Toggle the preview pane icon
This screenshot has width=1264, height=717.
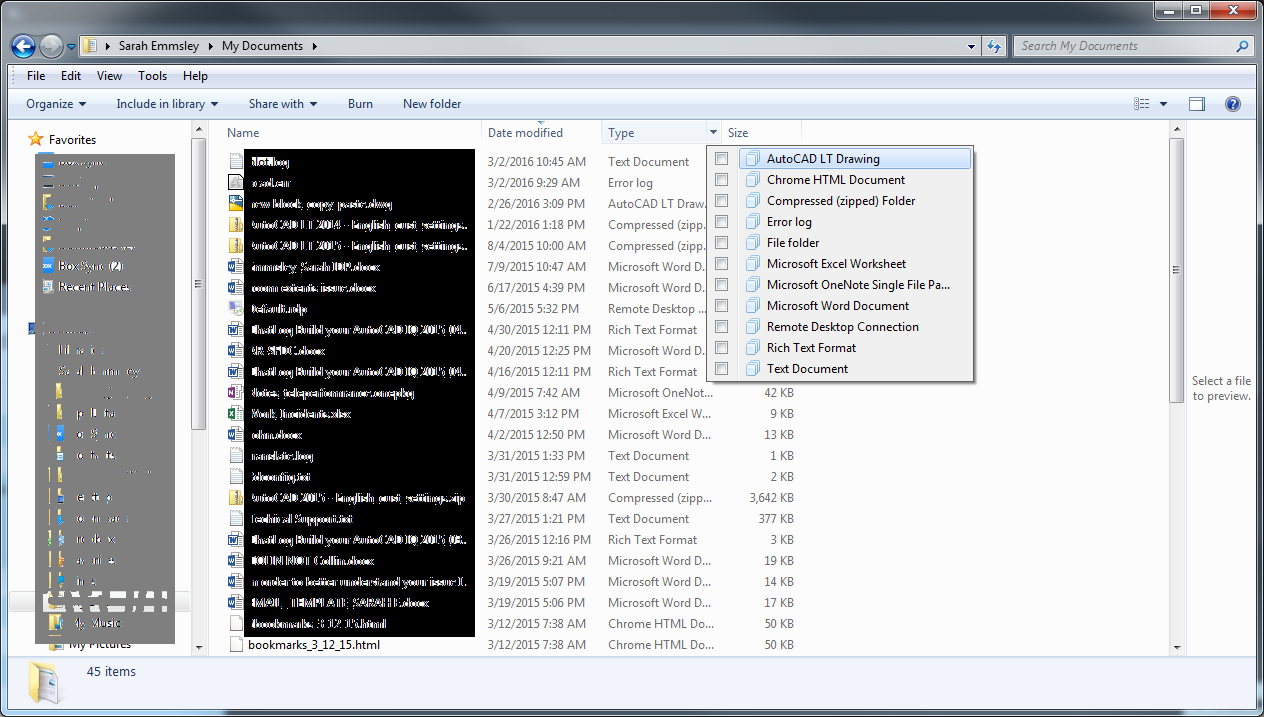tap(1197, 104)
